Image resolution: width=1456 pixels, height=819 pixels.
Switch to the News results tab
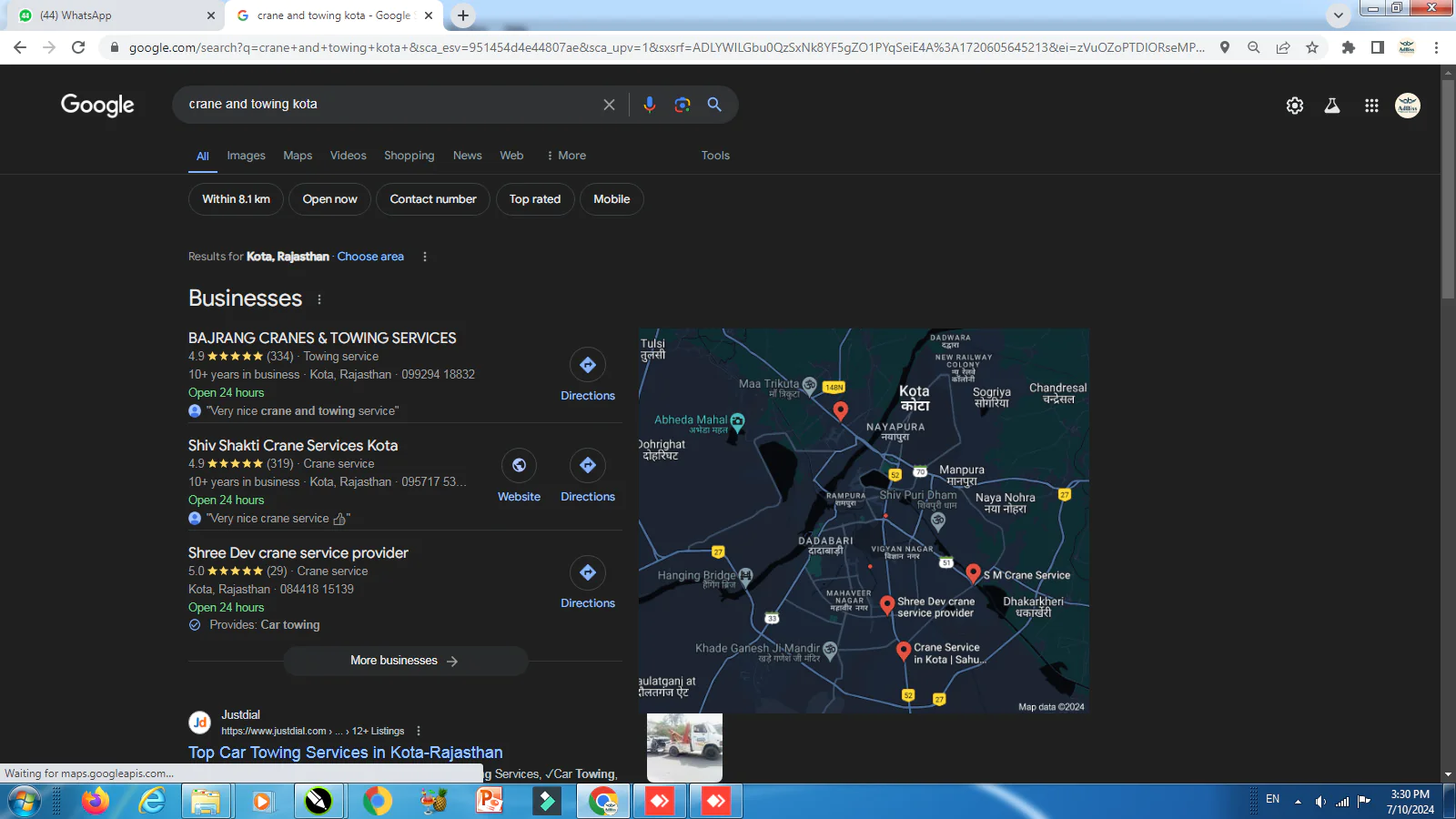[468, 156]
